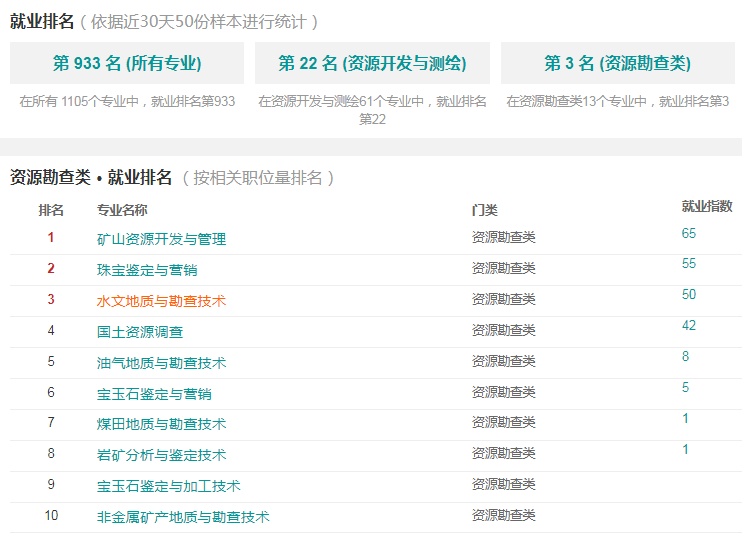Click the 门类 column header
Screen dimensions: 742x538
(x=485, y=210)
